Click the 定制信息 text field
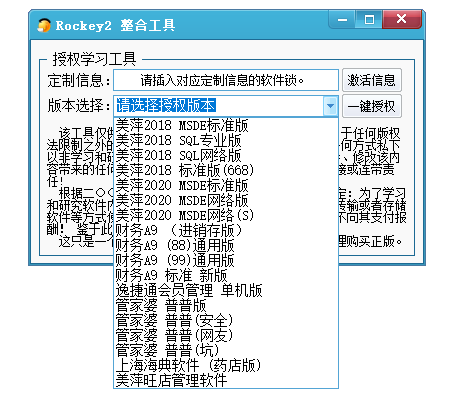The height and width of the screenshot is (407, 473). [226, 80]
